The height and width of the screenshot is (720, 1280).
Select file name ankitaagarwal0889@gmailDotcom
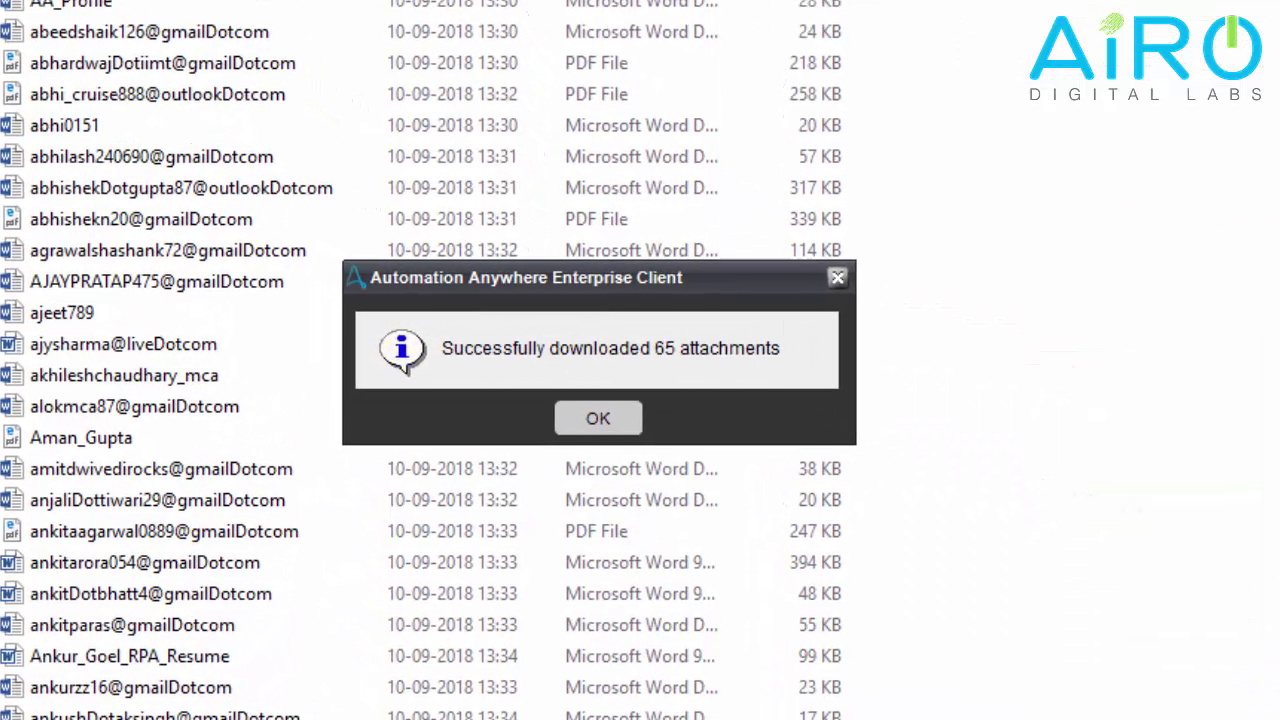(164, 532)
